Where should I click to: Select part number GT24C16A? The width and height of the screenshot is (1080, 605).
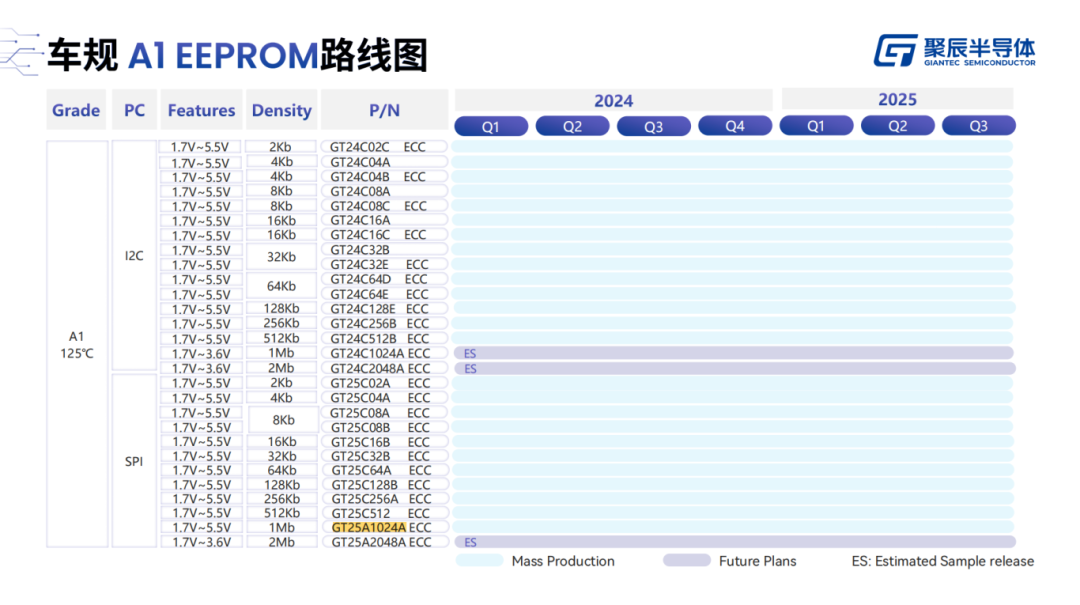(360, 221)
